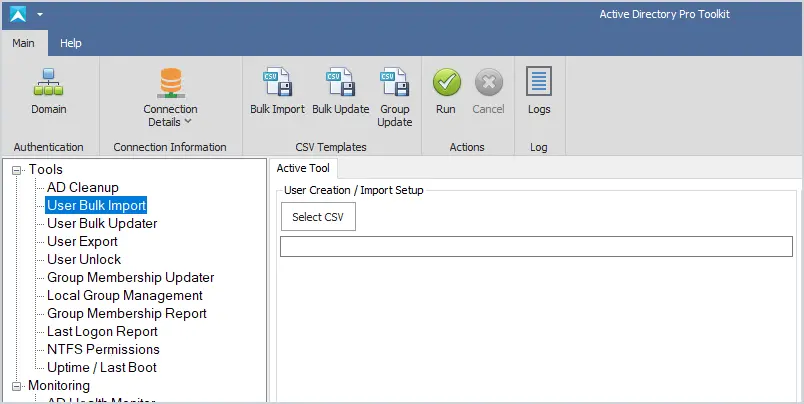Screen dimensions: 804x404
Task: Select Group Membership Report tree item
Action: pos(127,314)
